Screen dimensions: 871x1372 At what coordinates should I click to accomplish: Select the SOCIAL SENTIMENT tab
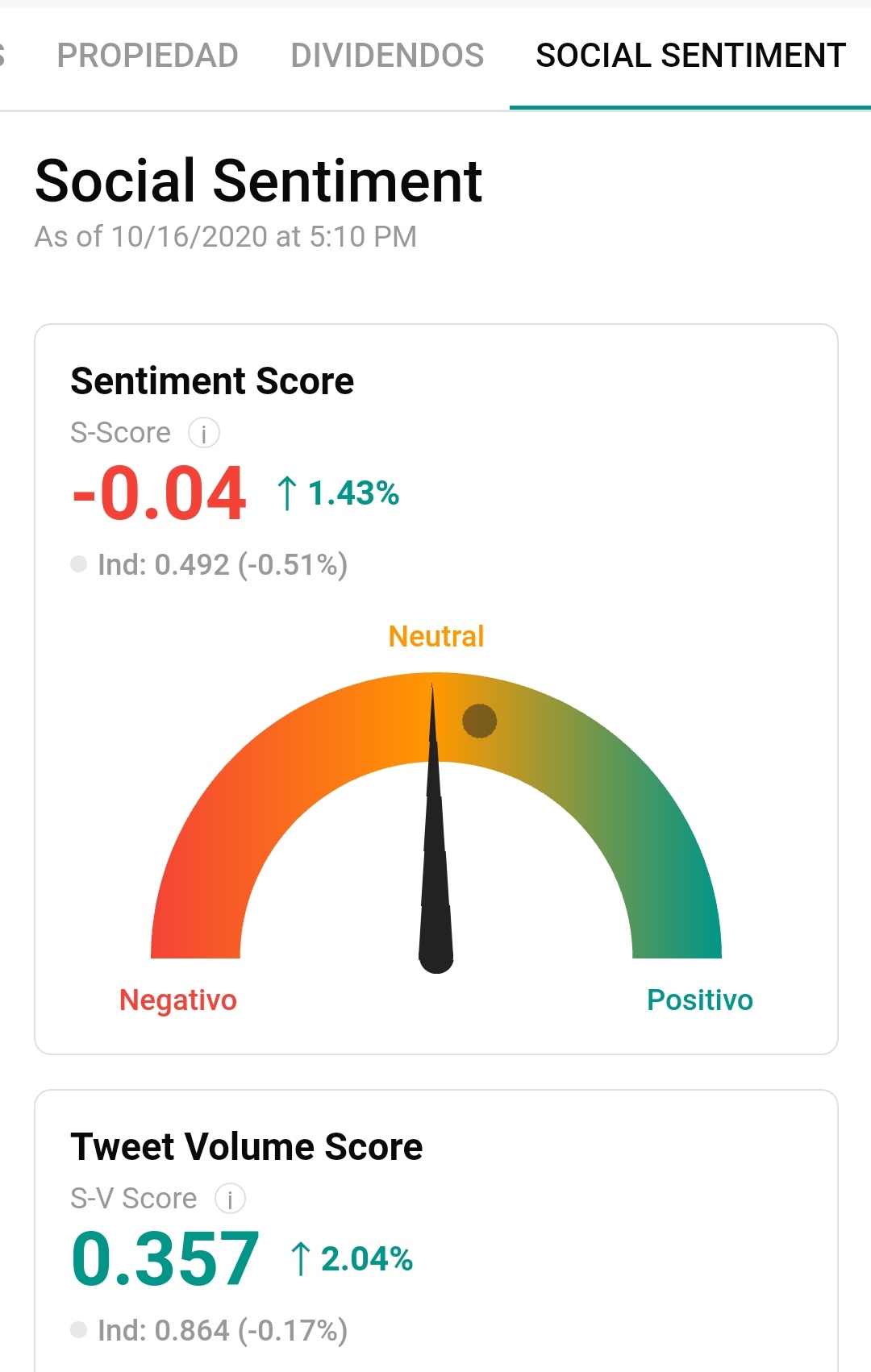click(x=690, y=56)
